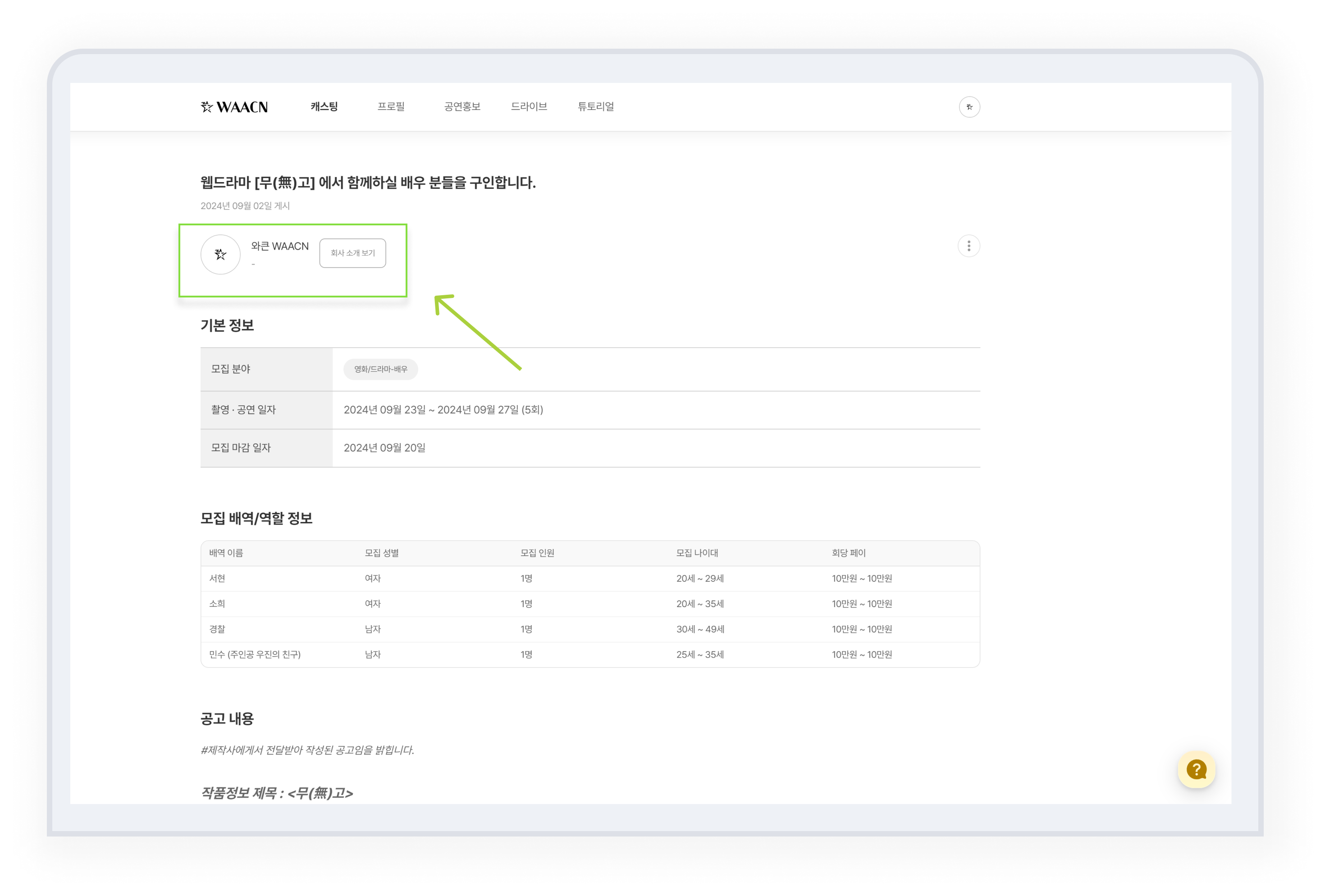1325x896 pixels.
Task: Click the 모집 인원 column header
Action: pyautogui.click(x=537, y=553)
